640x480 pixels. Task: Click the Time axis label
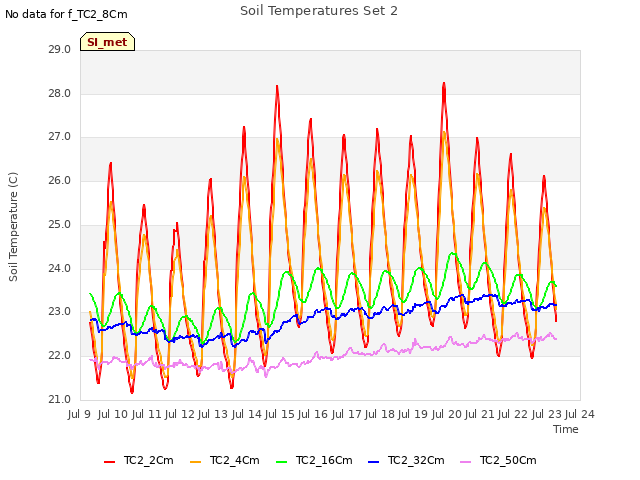tap(566, 429)
